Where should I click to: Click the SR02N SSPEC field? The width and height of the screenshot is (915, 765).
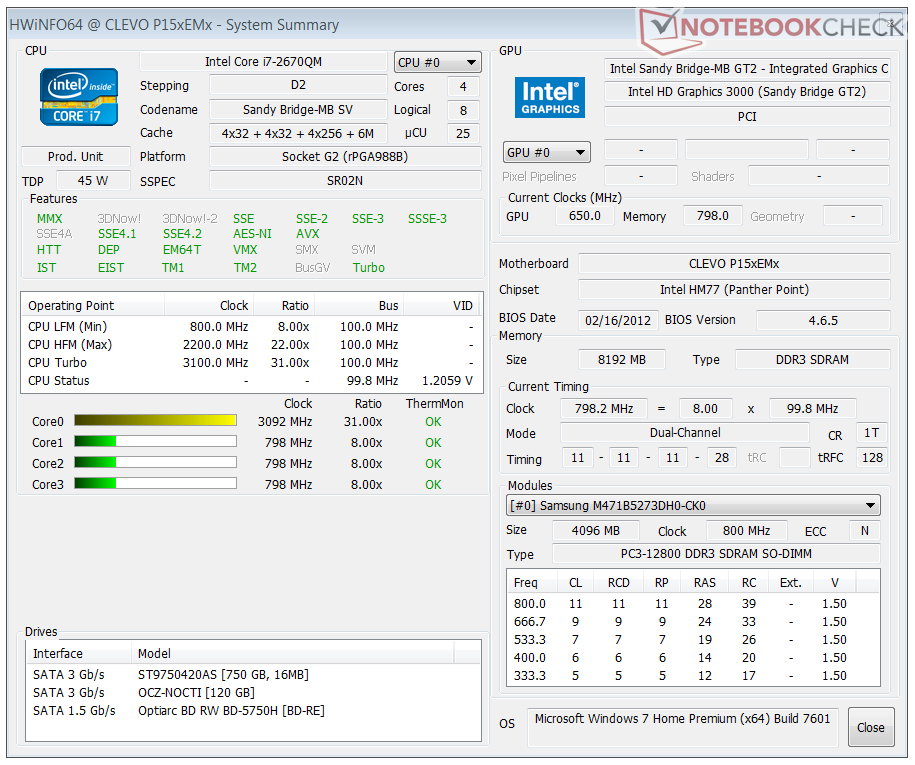pos(345,181)
